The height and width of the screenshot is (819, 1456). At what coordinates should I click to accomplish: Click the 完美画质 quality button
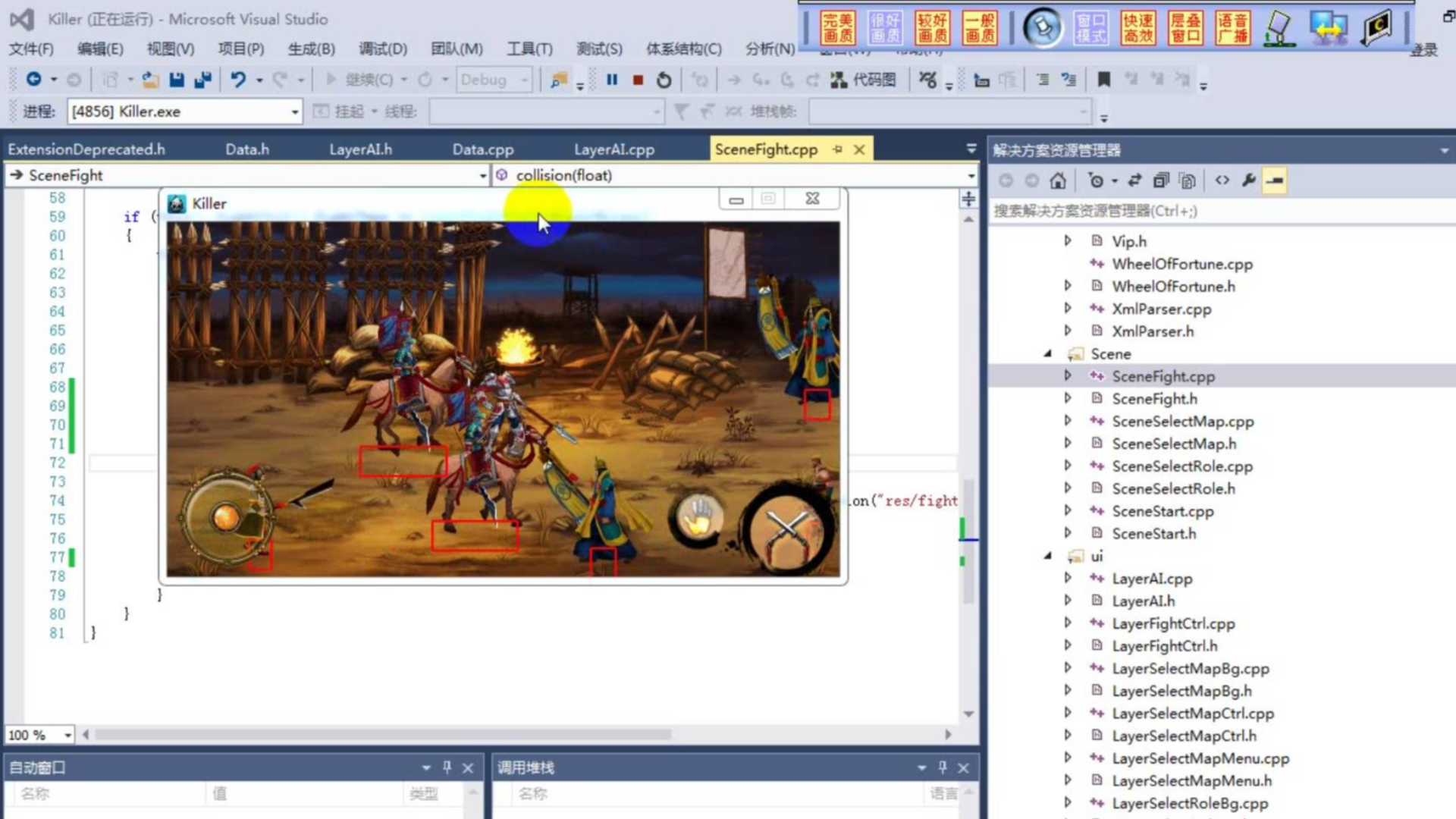coord(838,29)
